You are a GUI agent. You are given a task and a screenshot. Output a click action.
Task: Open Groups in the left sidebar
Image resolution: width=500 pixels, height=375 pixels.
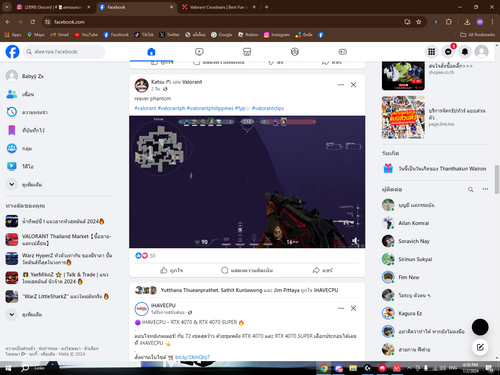[x=59, y=148]
